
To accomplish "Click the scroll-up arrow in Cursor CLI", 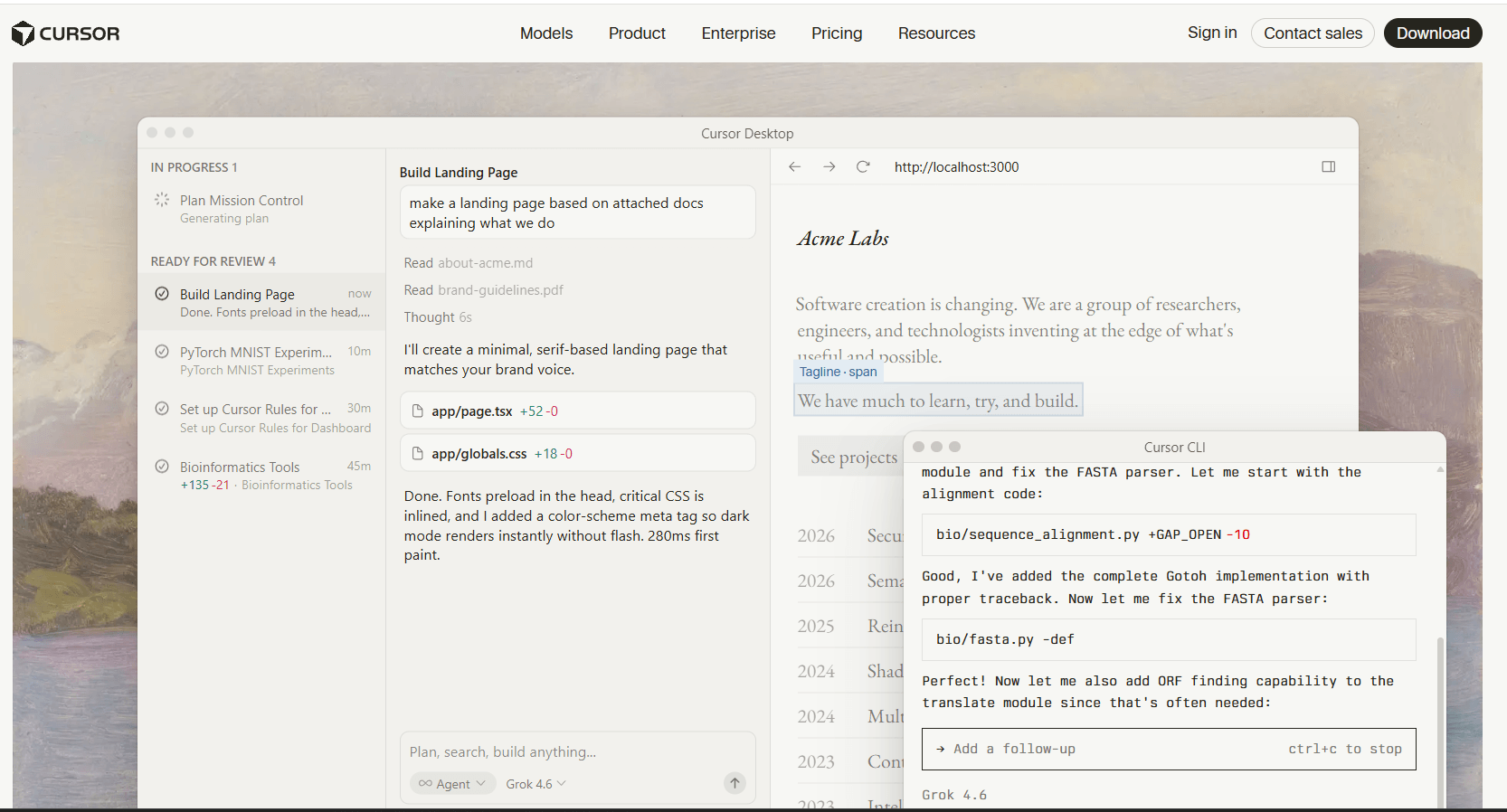I will 1440,469.
